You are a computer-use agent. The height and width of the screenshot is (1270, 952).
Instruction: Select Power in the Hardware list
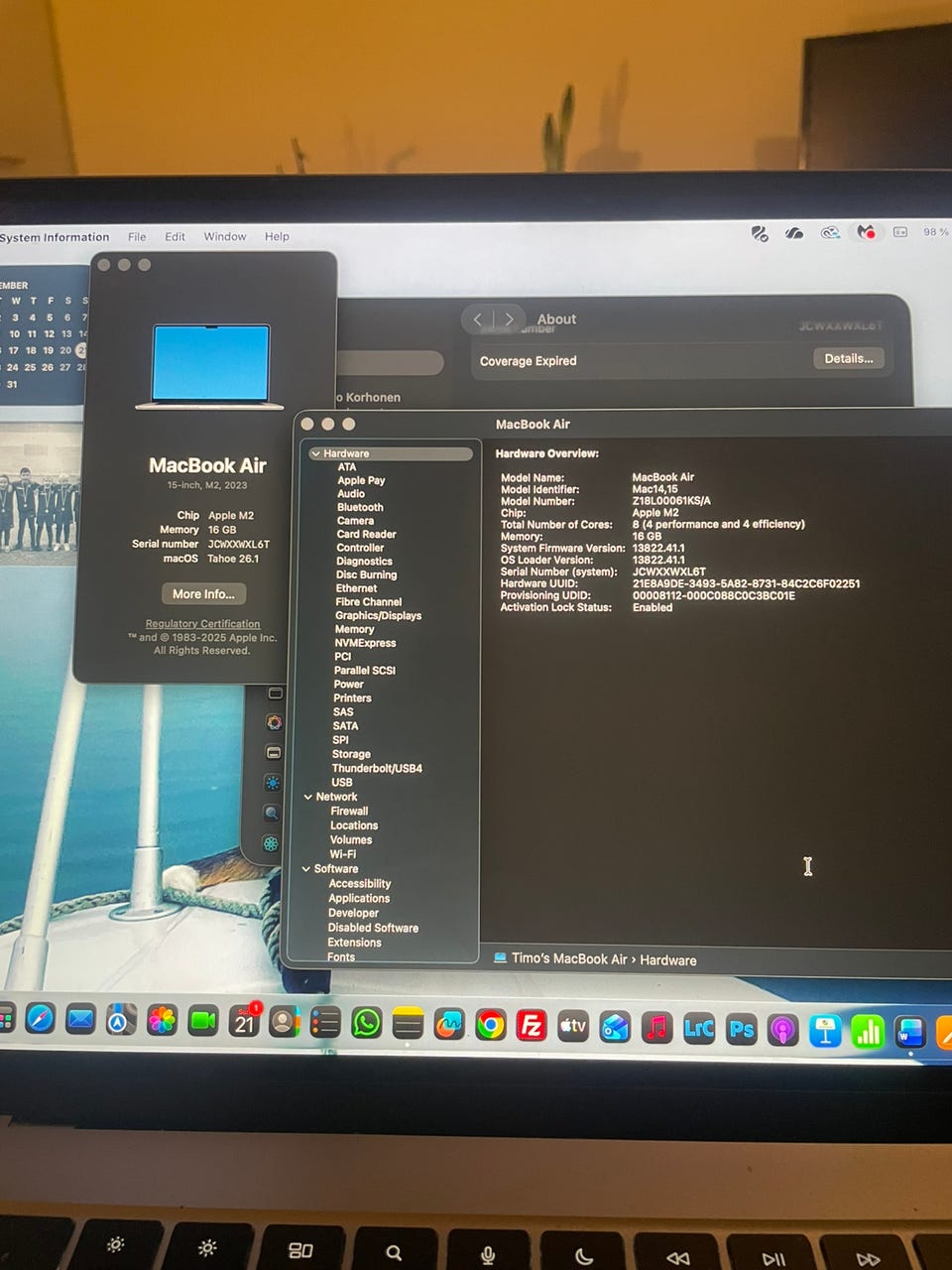click(349, 684)
